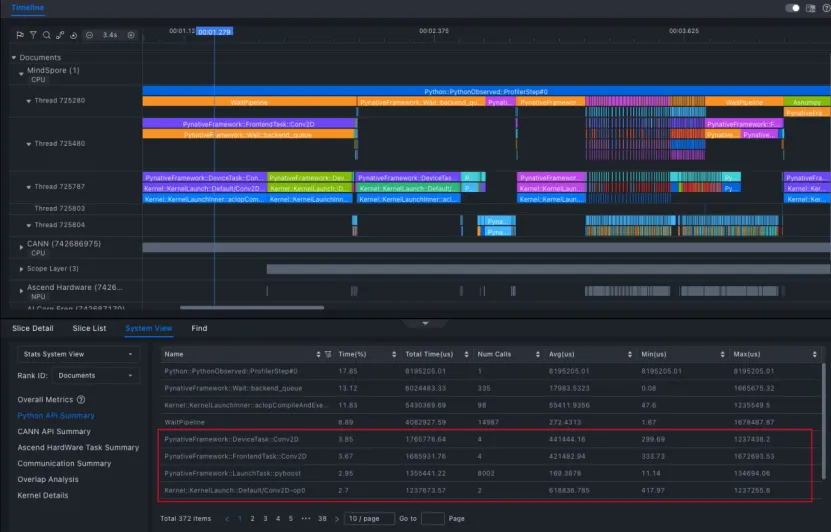Click the Go to page input field
The width and height of the screenshot is (831, 532).
point(433,519)
